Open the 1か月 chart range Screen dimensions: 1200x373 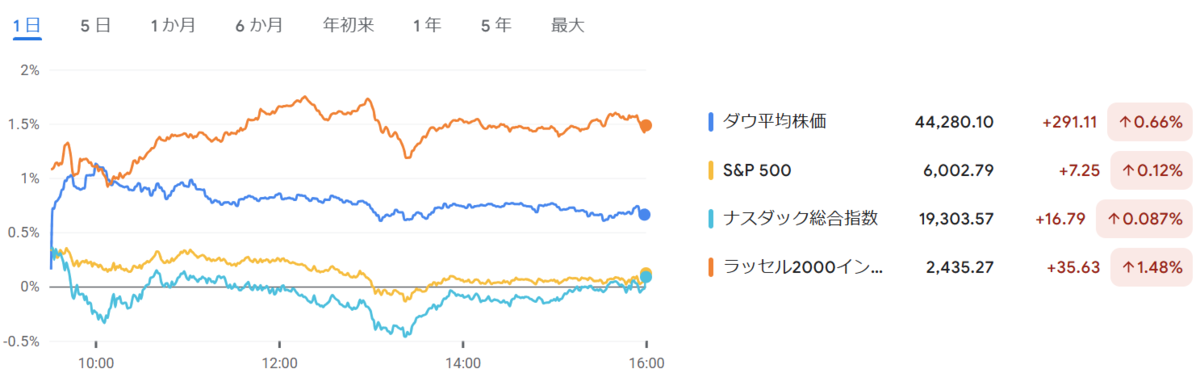(172, 26)
